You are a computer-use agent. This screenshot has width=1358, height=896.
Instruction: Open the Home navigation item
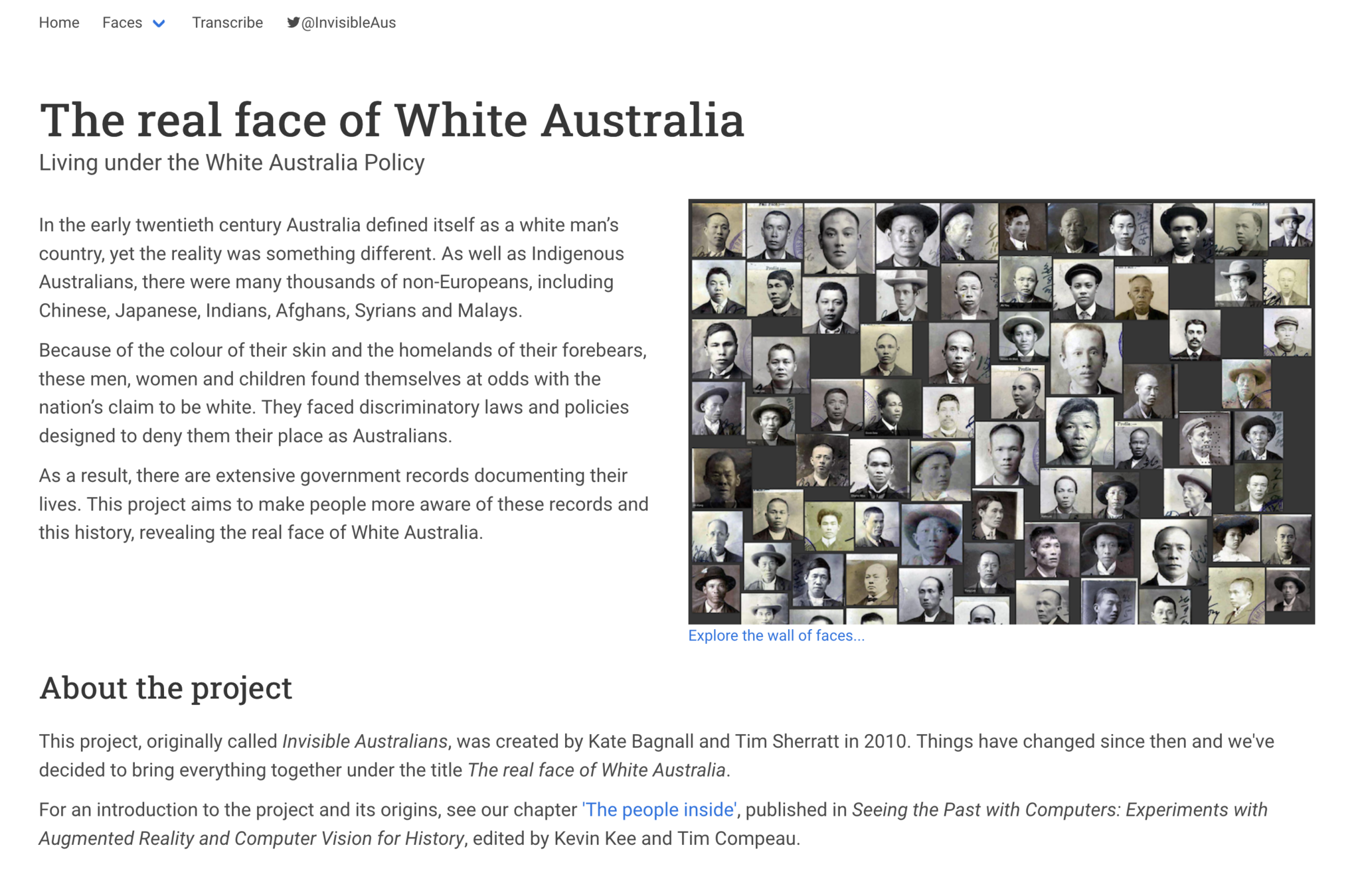(x=59, y=23)
